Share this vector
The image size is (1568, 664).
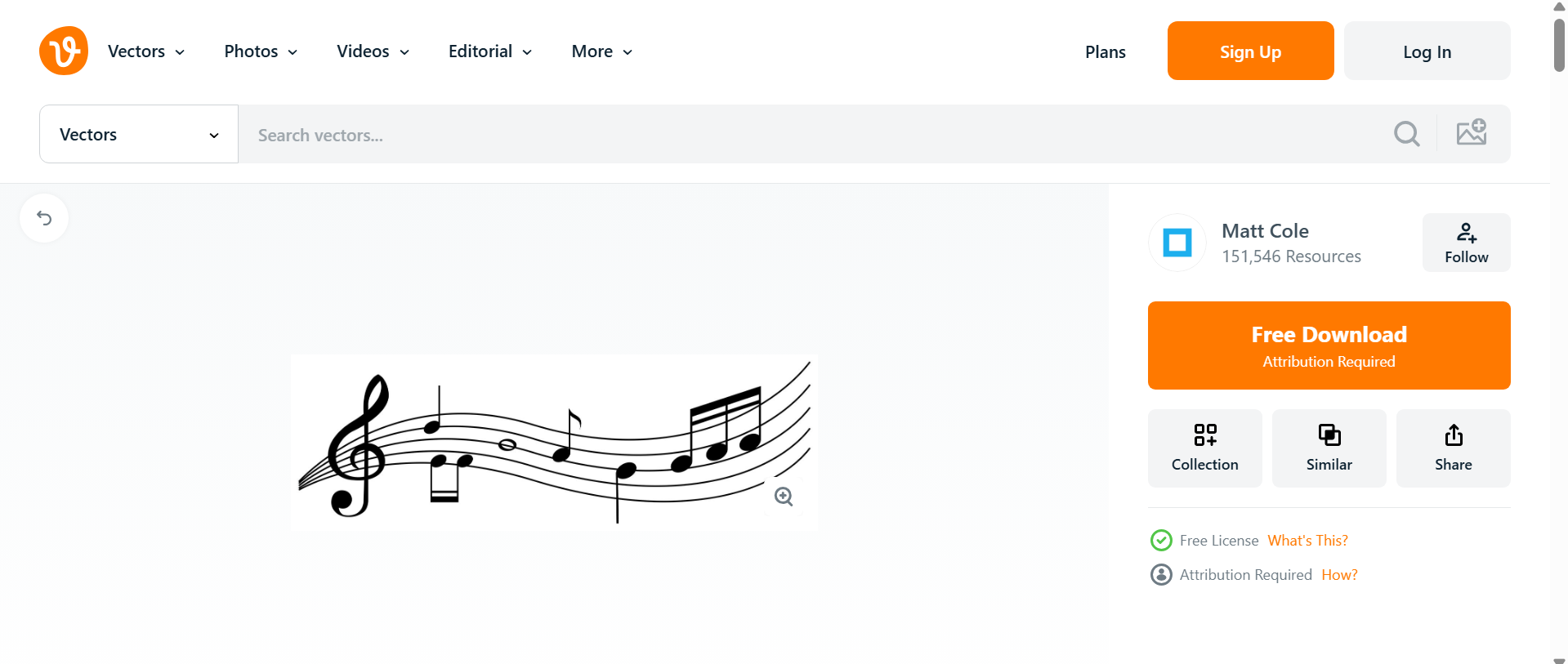coord(1453,448)
